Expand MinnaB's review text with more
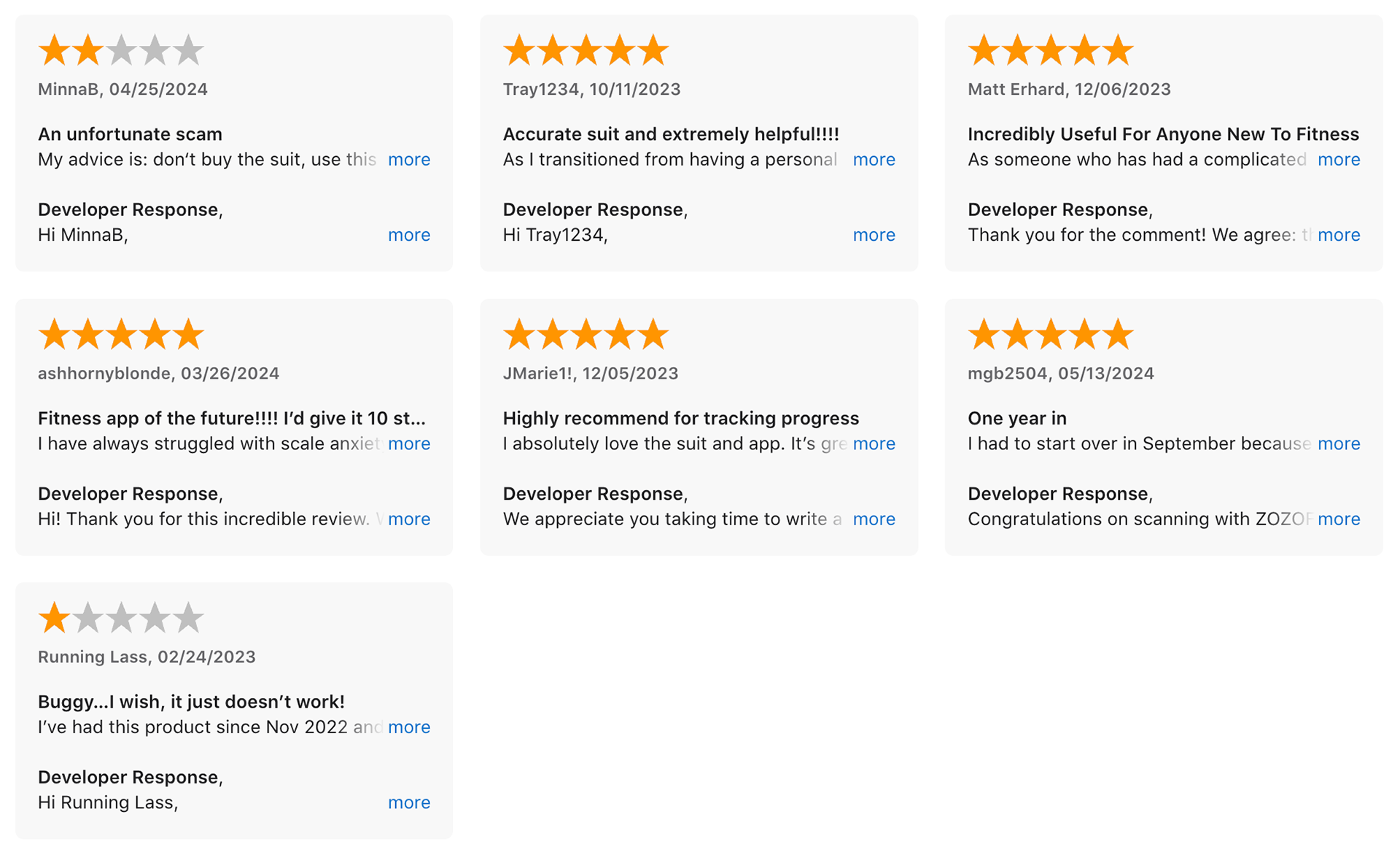Image resolution: width=1400 pixels, height=863 pixels. click(409, 160)
